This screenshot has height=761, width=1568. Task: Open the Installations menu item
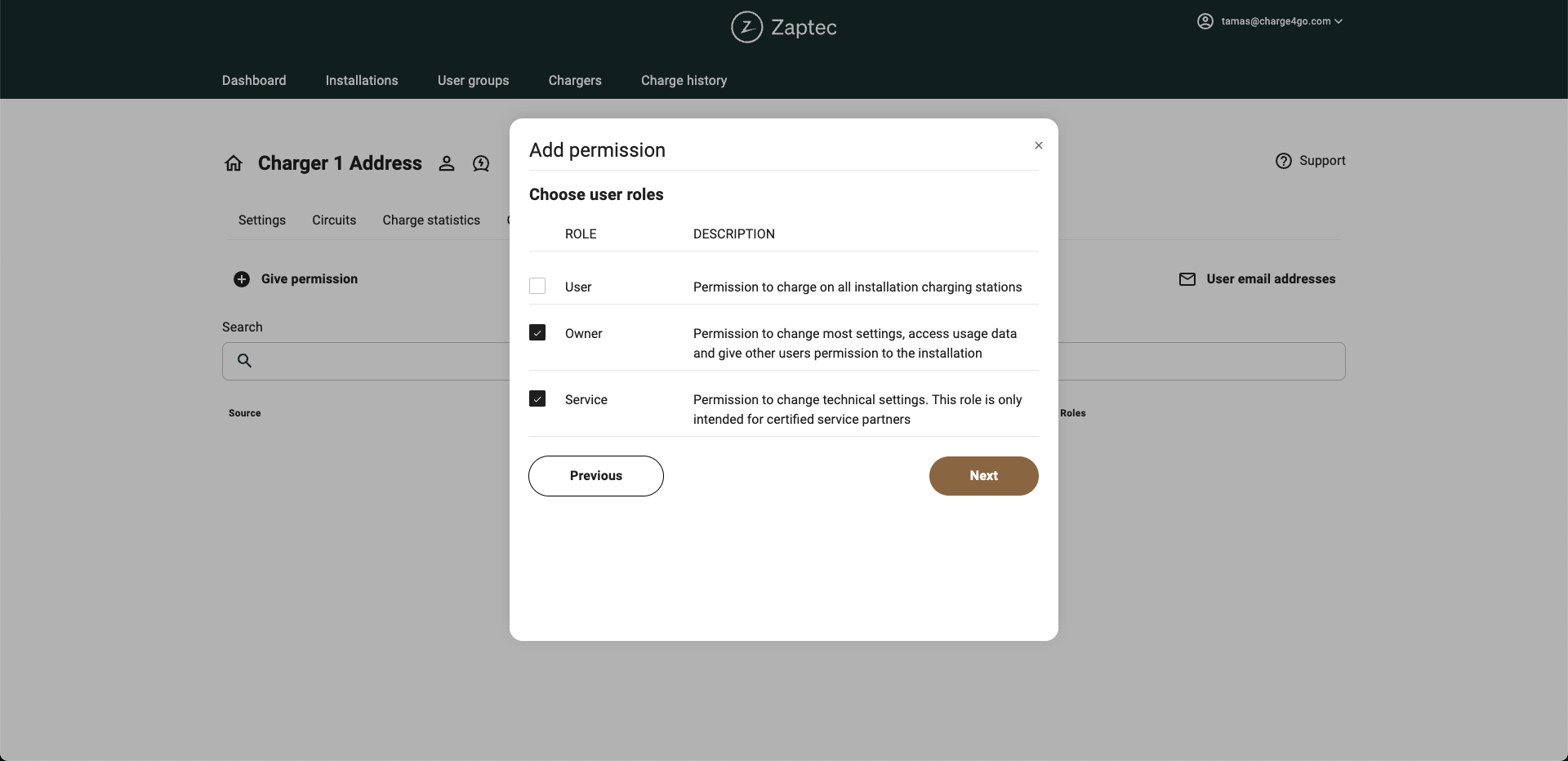pos(362,80)
